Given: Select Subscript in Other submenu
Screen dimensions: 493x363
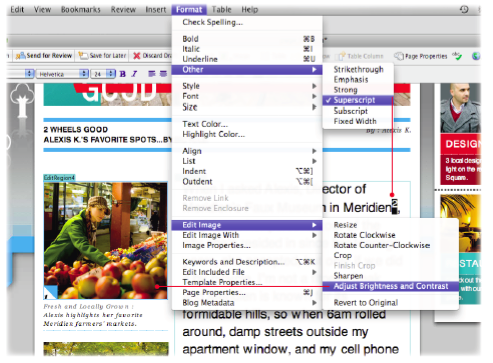Looking at the screenshot, I should pyautogui.click(x=358, y=111).
